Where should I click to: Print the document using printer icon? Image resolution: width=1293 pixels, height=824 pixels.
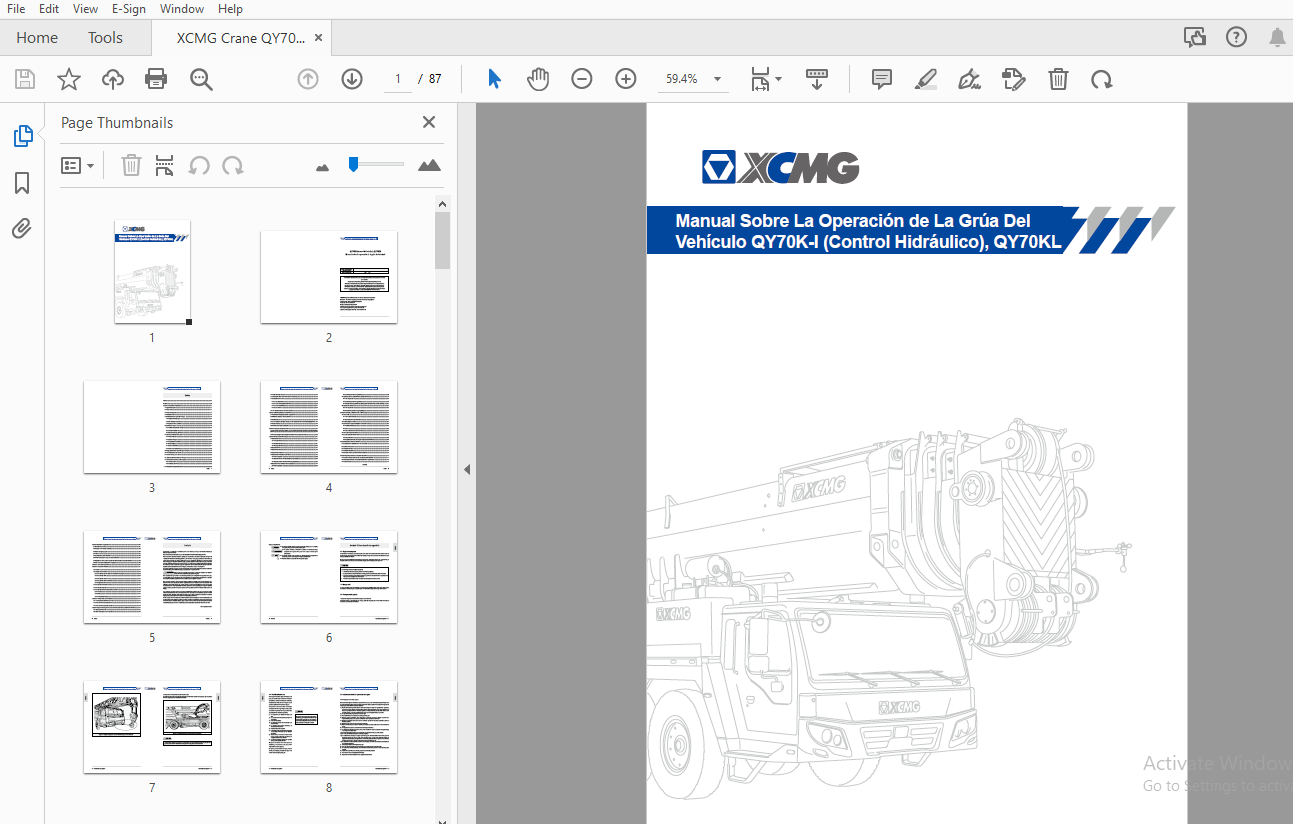[156, 79]
